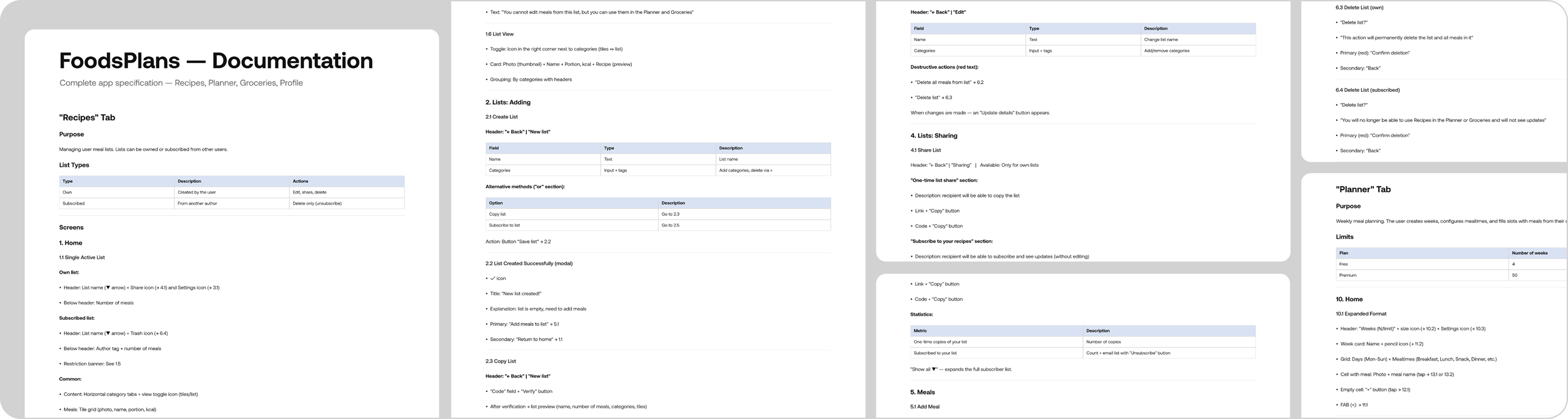Click the "Copy list" option cell
Viewport: 1568px width, 419px height.
572,214
